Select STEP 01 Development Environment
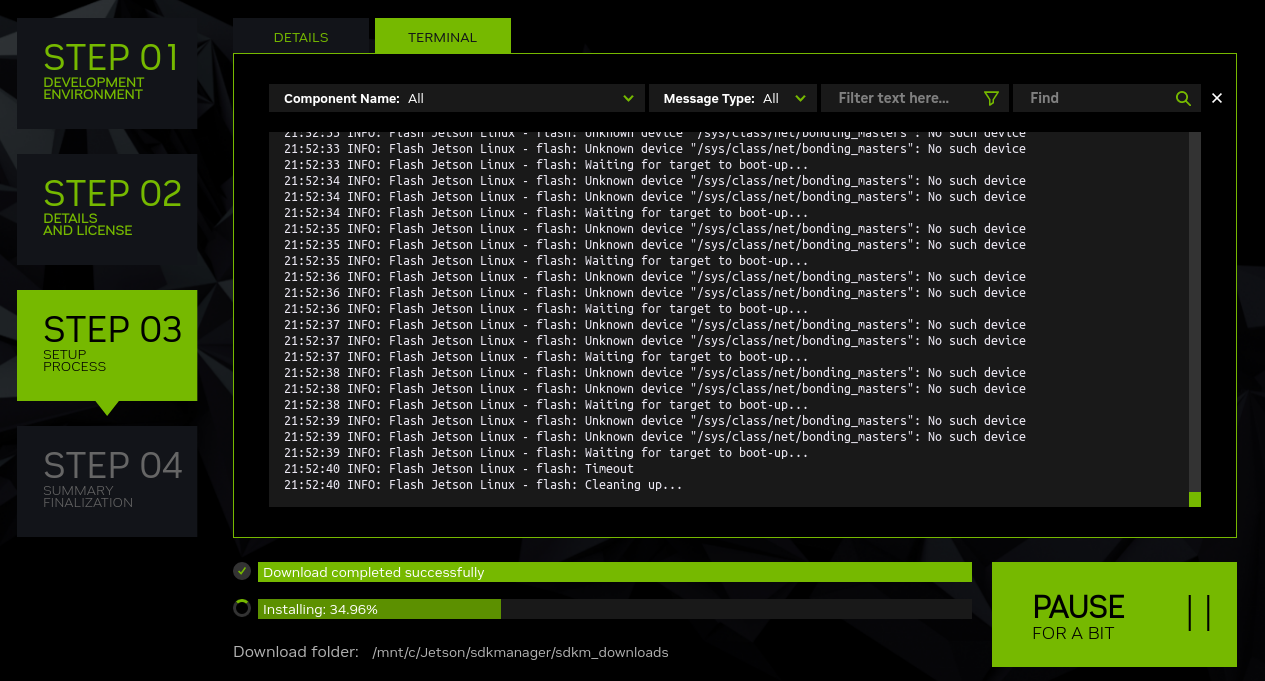 pos(107,74)
